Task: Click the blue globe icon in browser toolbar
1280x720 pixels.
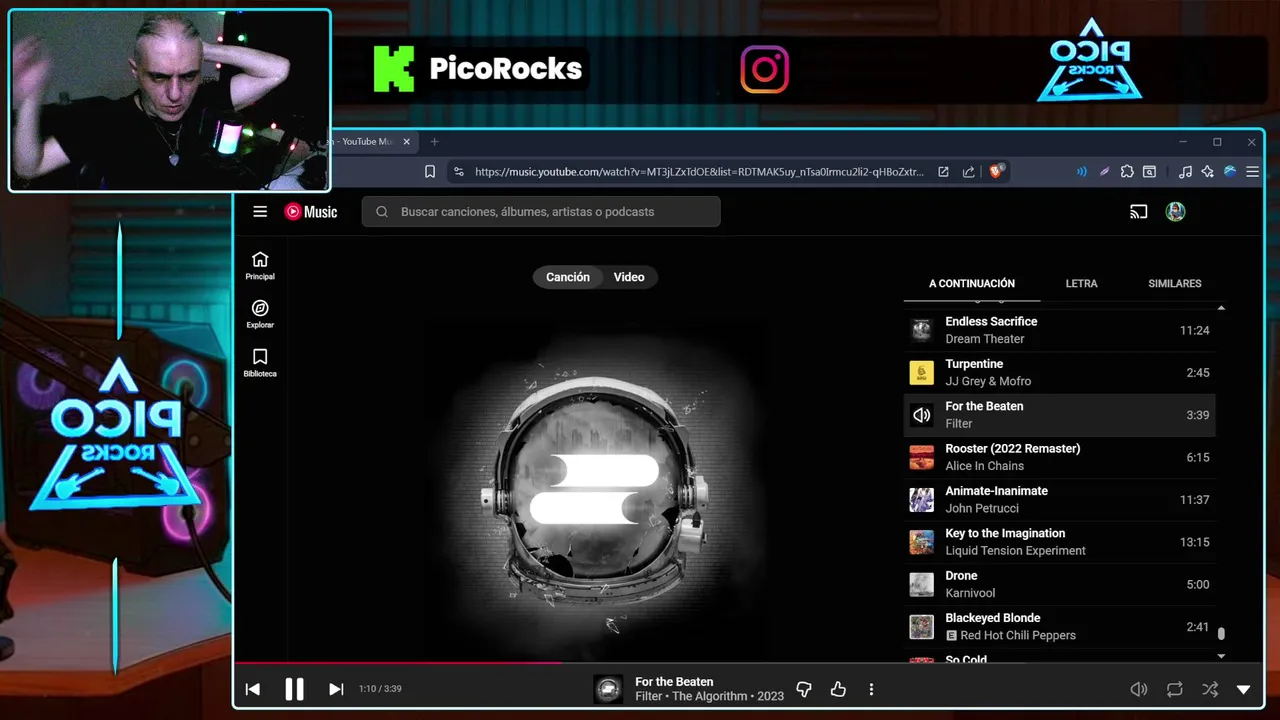Action: click(x=1230, y=172)
